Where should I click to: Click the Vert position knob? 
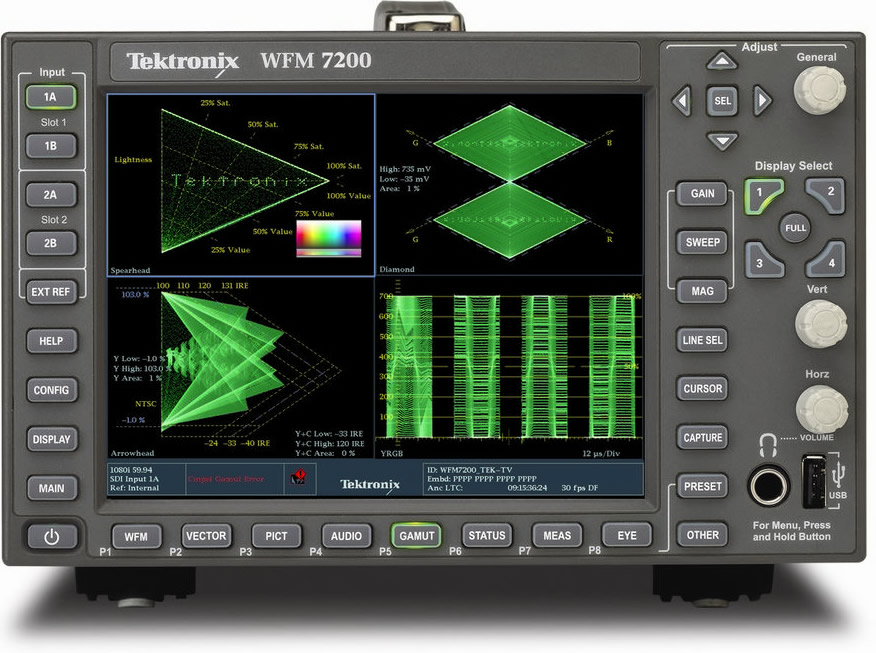click(x=821, y=324)
